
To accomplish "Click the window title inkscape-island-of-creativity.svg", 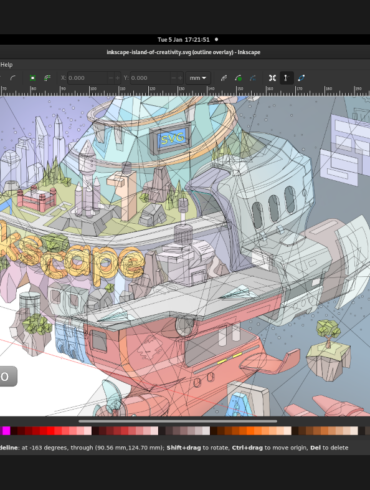I will click(183, 52).
